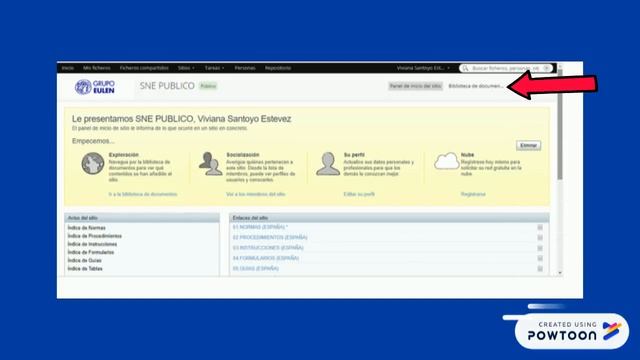Viewport: 640px width, 360px height.
Task: Select the Panel de inicio del sitio tab
Action: [416, 86]
